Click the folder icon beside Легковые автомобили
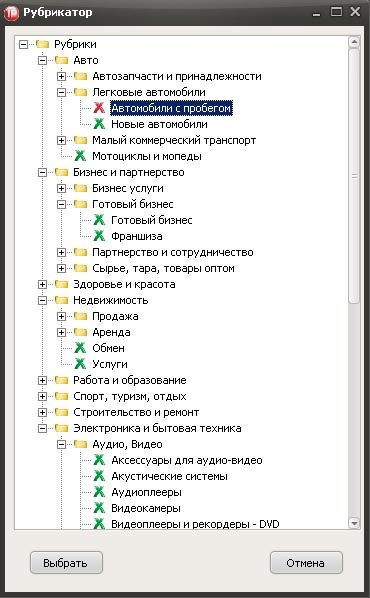Viewport: 370px width, 598px height. pos(80,92)
